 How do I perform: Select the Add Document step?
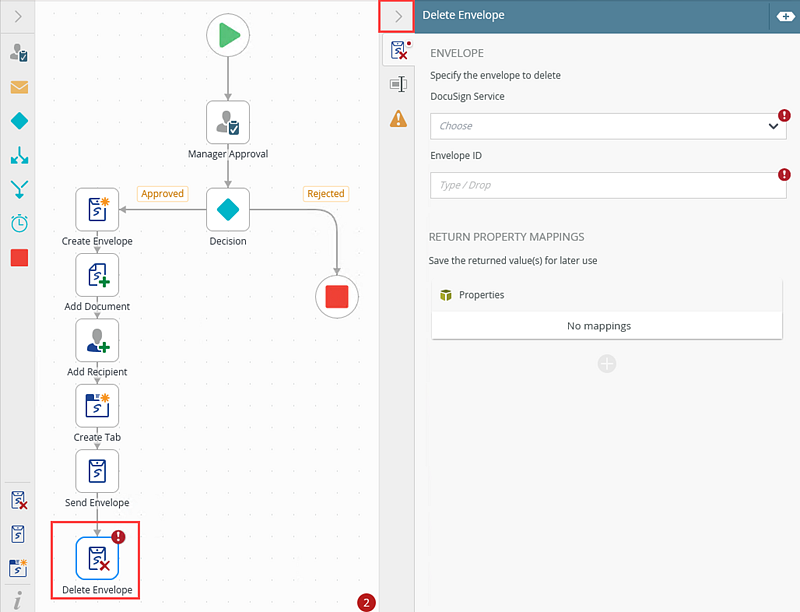(x=97, y=274)
